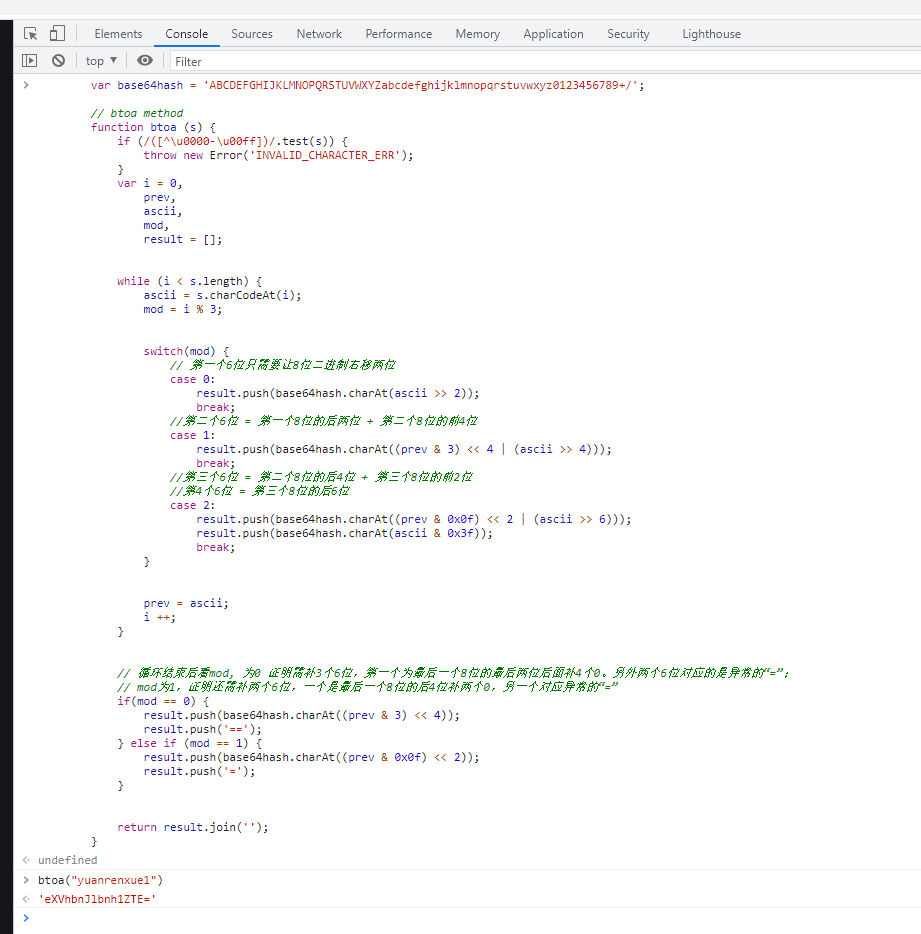Image resolution: width=921 pixels, height=934 pixels.
Task: Click the 'case 0:' label
Action: pos(192,379)
